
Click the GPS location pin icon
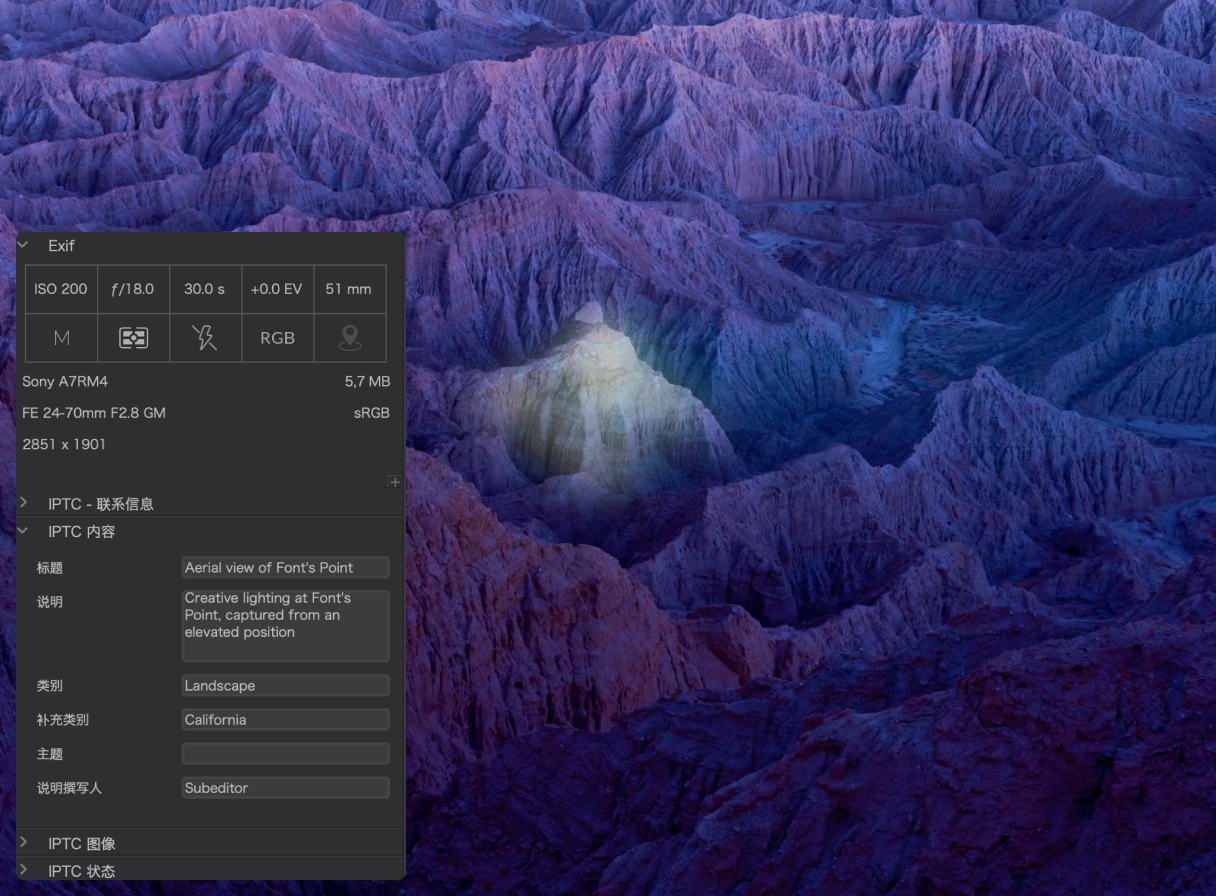coord(349,337)
